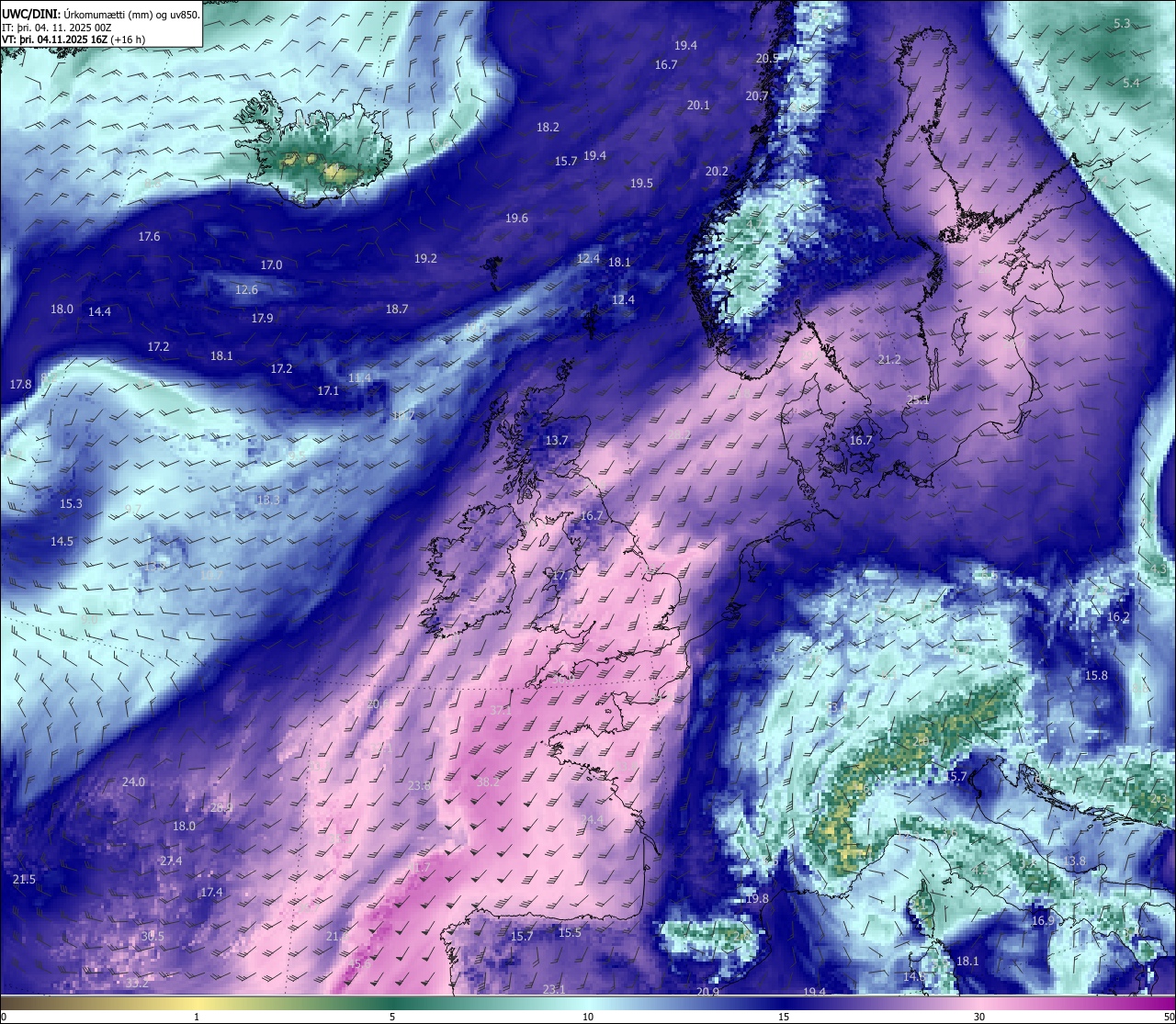This screenshot has height=1024, width=1176.
Task: Click the 5.3 value label
Action: [x=1122, y=23]
